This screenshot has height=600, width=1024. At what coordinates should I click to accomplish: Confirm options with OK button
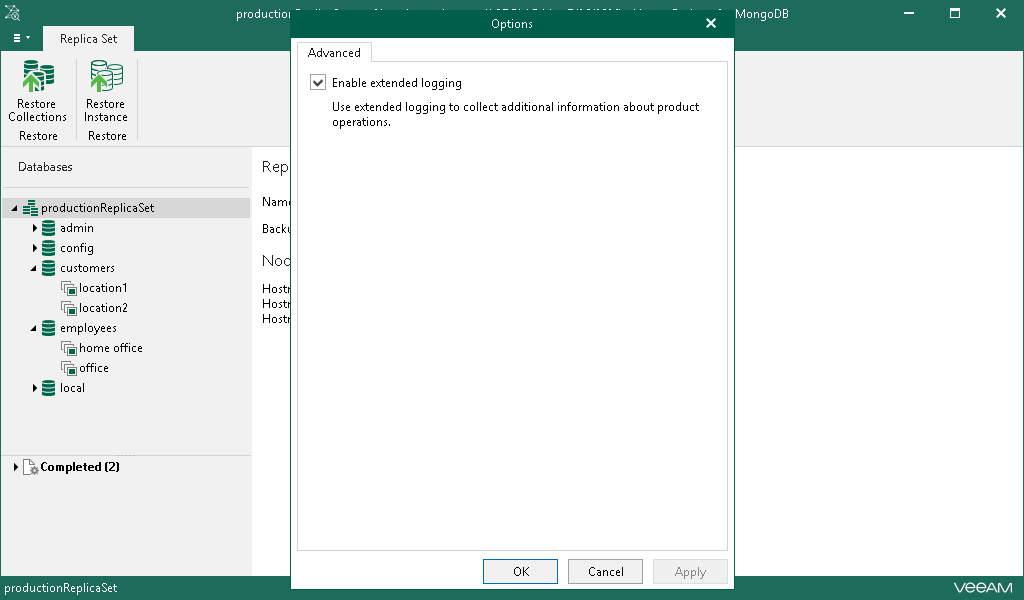point(520,571)
